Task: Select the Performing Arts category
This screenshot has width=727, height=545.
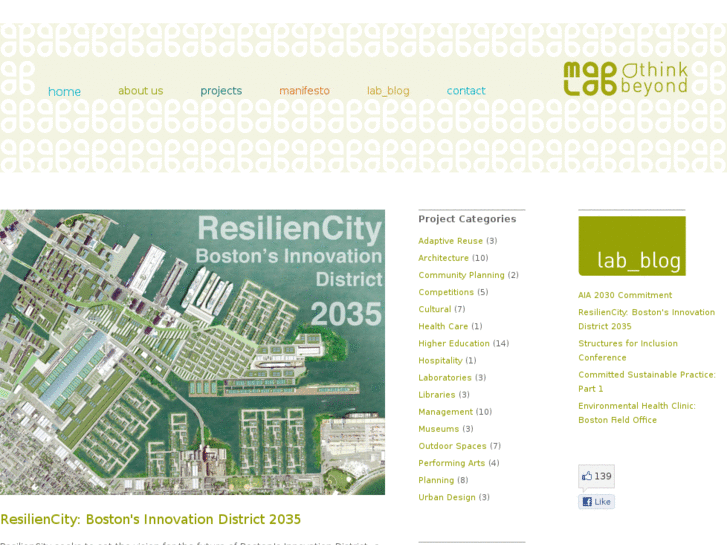Action: (452, 463)
